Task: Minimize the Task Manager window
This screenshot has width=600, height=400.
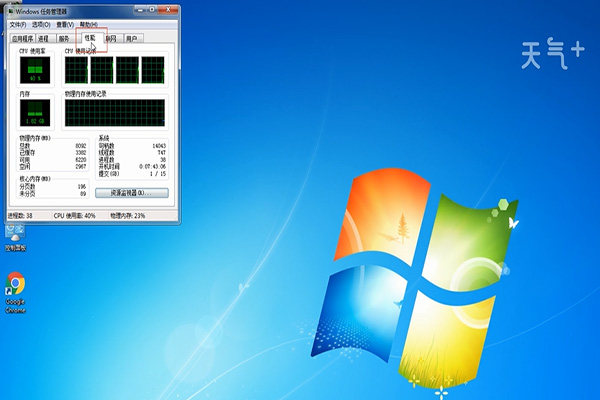Action: coord(140,10)
